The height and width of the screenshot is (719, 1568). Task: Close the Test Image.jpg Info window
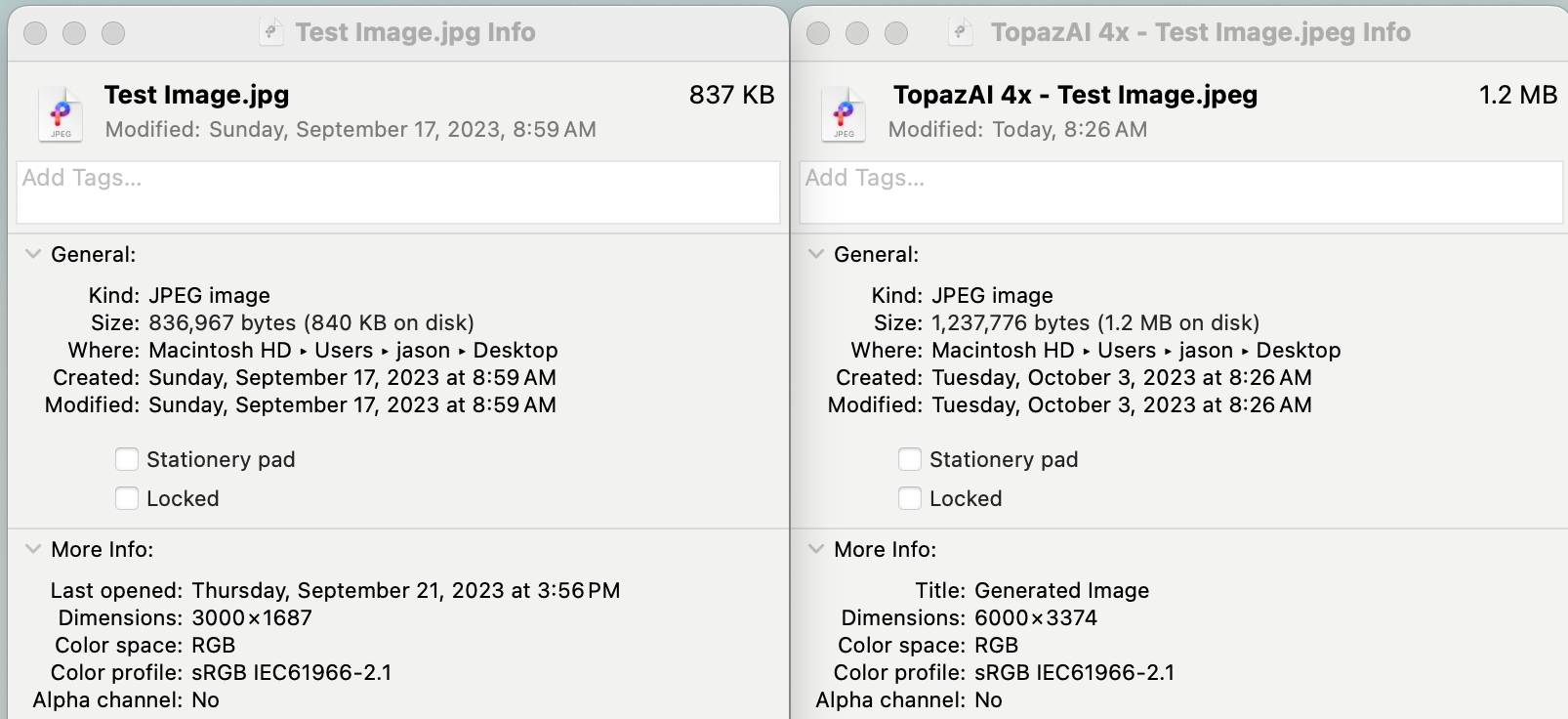pyautogui.click(x=35, y=33)
